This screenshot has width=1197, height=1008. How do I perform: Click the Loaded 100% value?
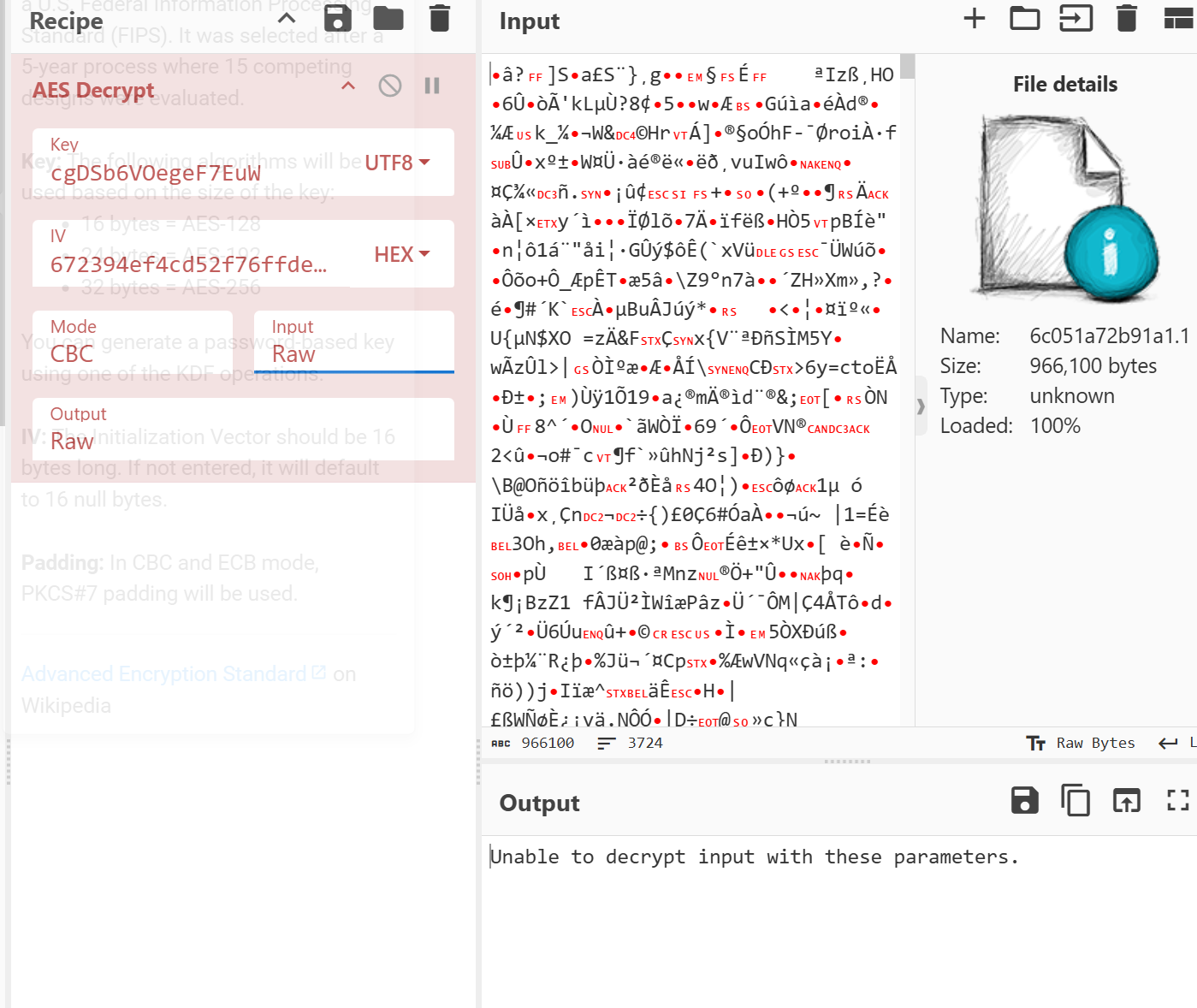pos(1055,426)
